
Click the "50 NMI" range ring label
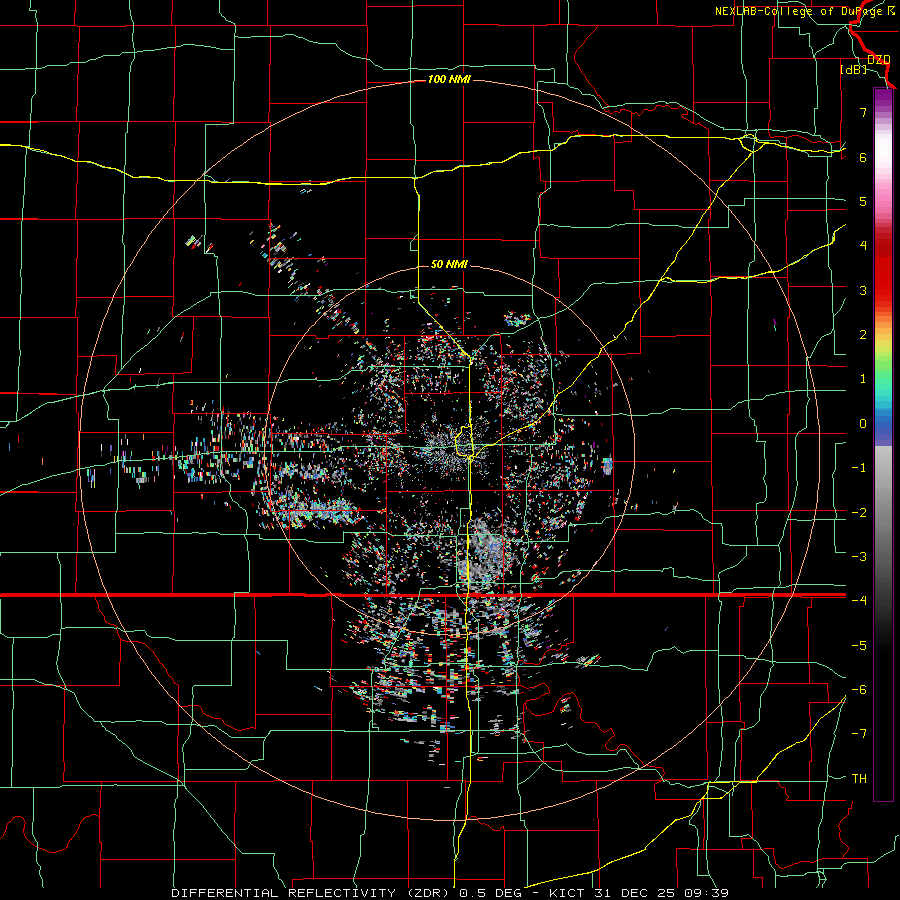(449, 264)
